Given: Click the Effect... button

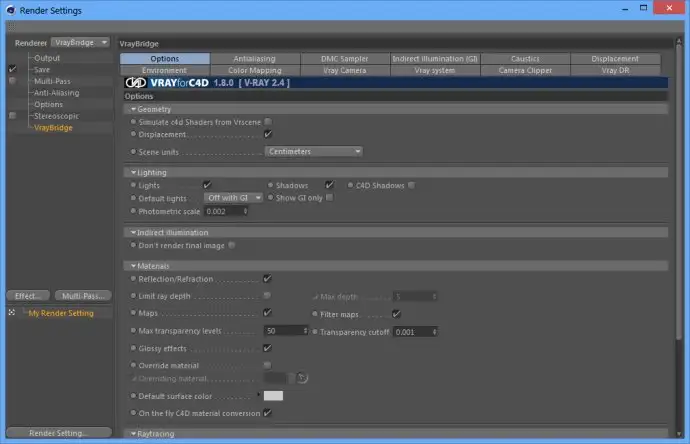Looking at the screenshot, I should 28,296.
